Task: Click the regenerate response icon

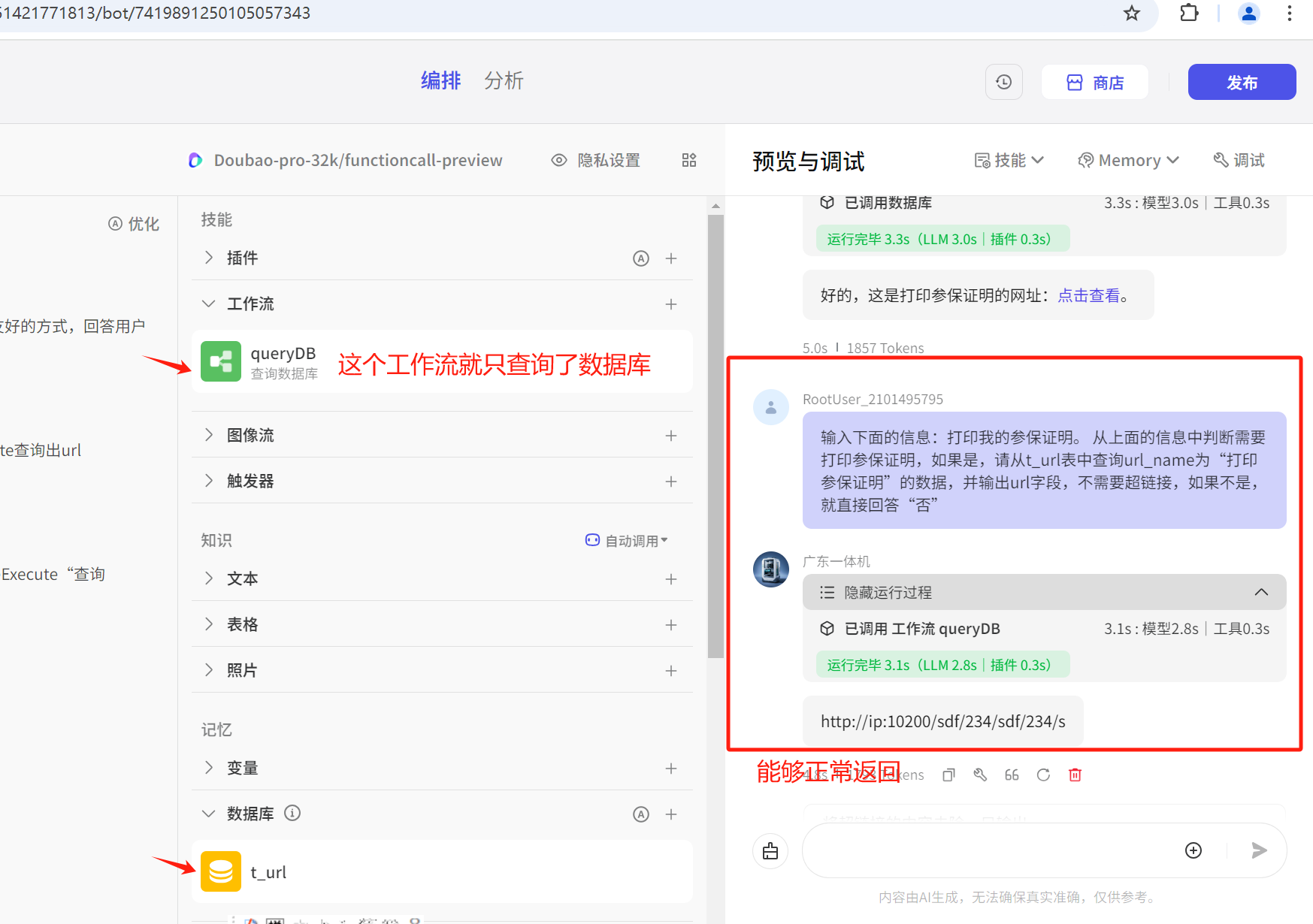Action: tap(1043, 775)
